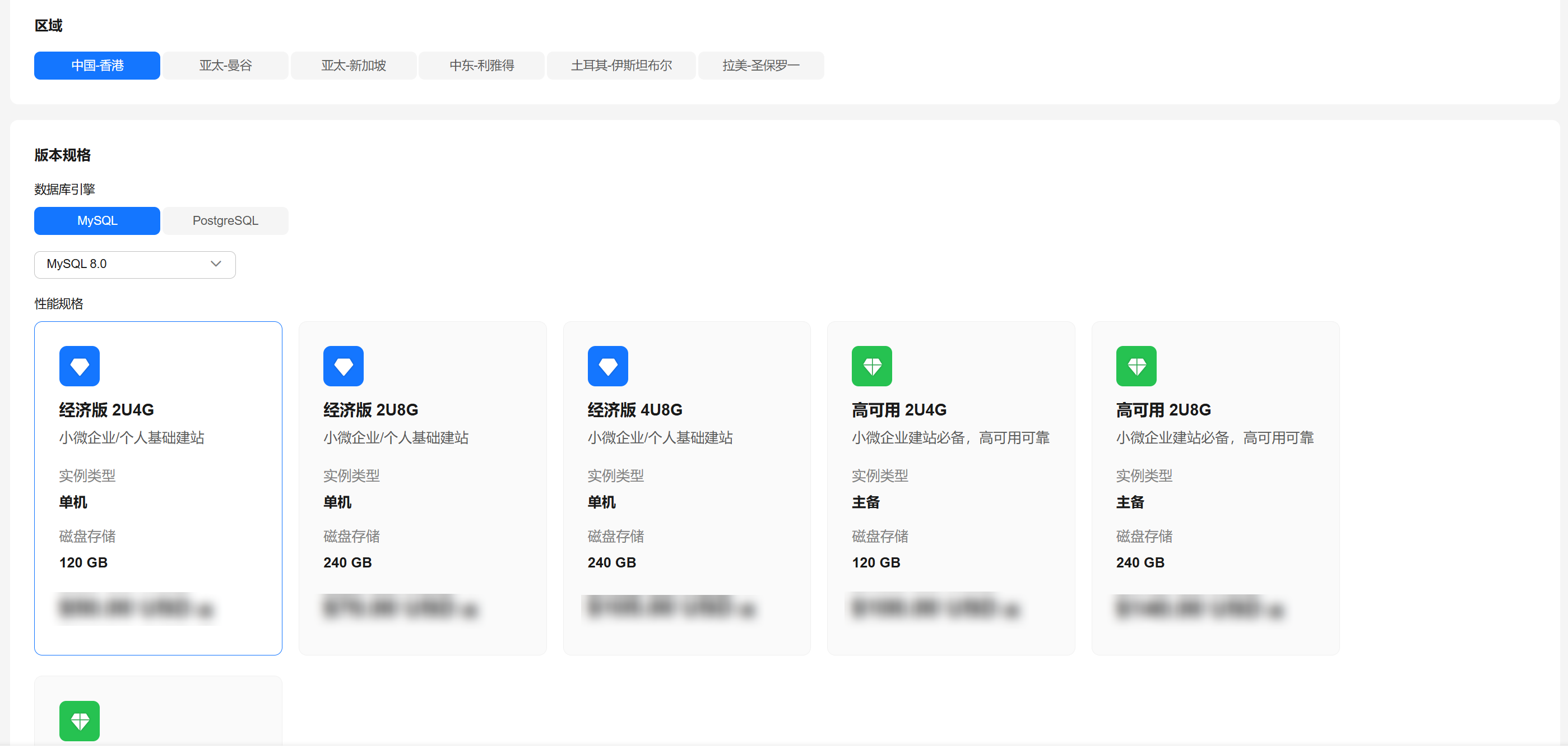1568x748 pixels.
Task: Select the 拉美-圣保罗一 region
Action: pos(761,66)
